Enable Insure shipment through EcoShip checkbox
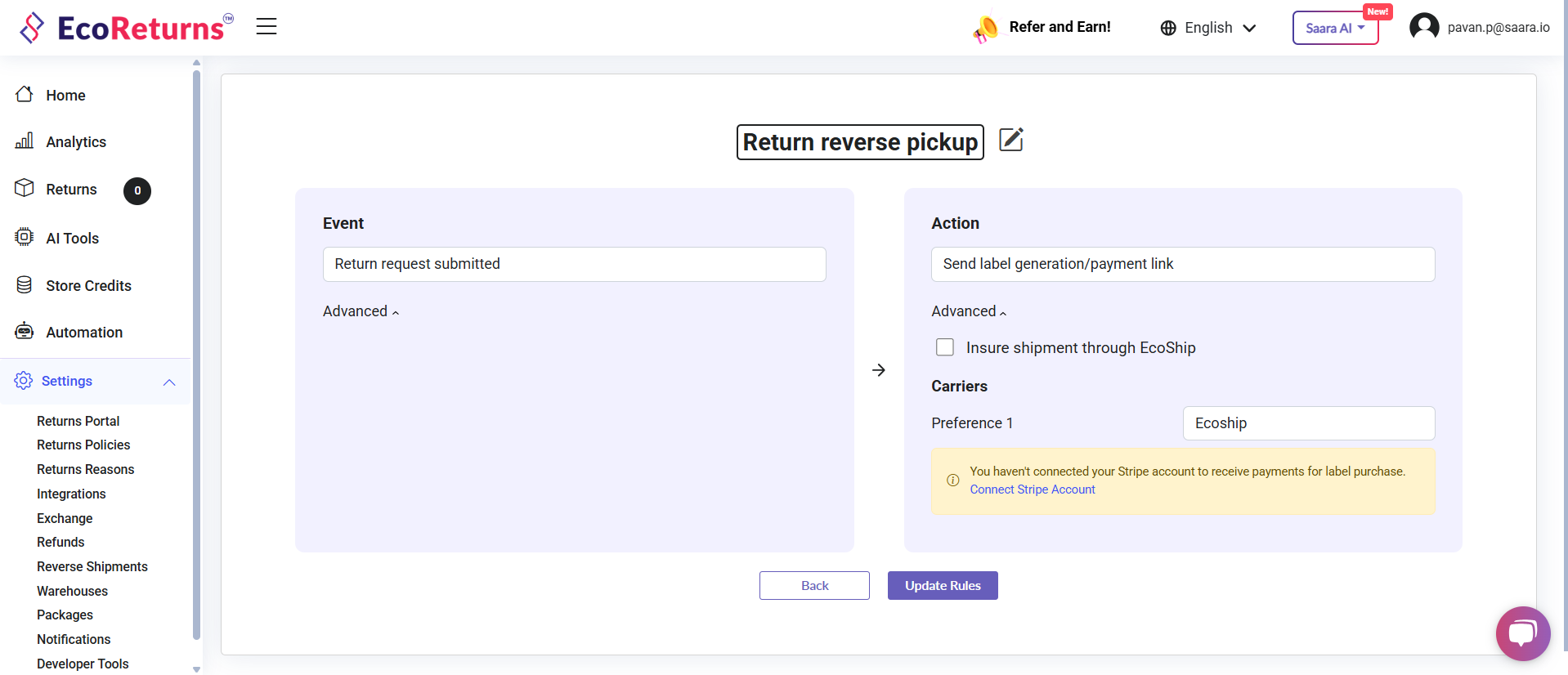Image resolution: width=1568 pixels, height=675 pixels. pos(945,347)
